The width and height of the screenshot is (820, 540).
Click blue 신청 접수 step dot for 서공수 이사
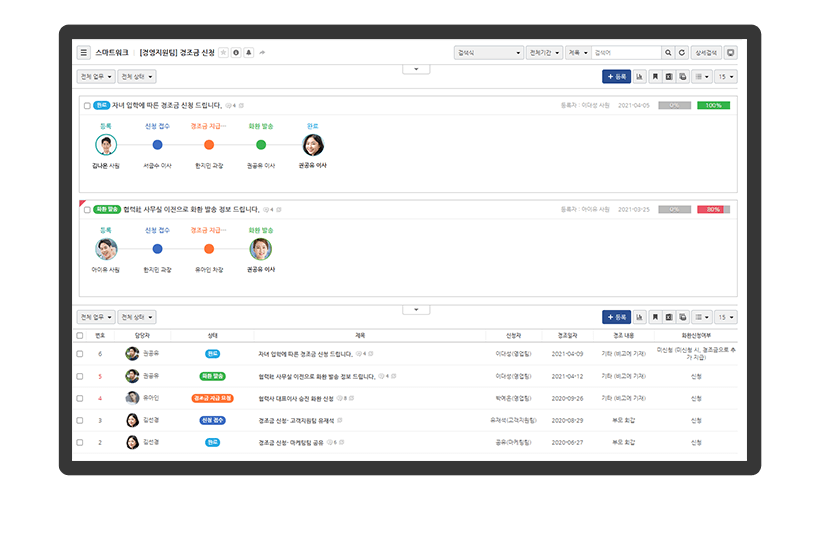pos(157,145)
